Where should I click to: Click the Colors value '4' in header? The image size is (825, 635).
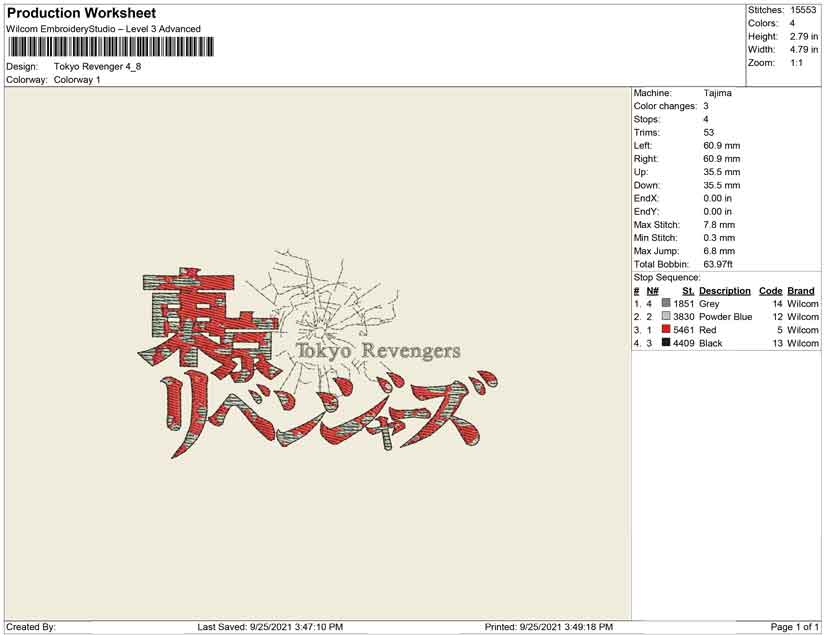792,23
